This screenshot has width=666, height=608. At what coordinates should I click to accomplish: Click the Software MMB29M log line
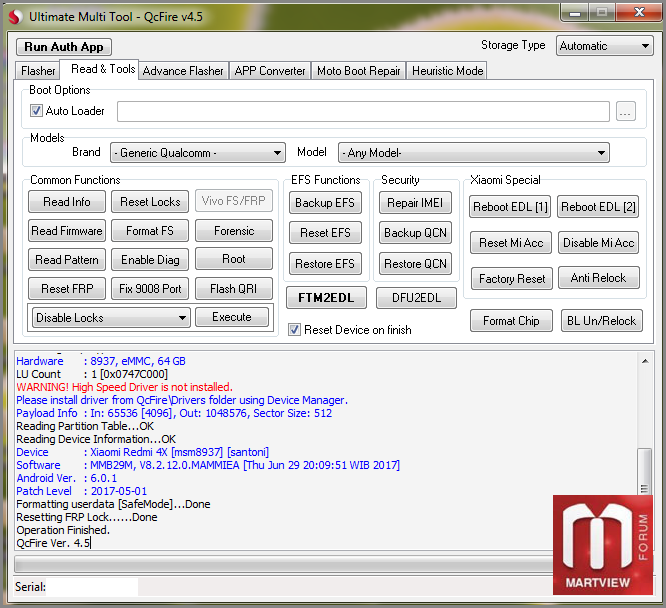click(208, 465)
